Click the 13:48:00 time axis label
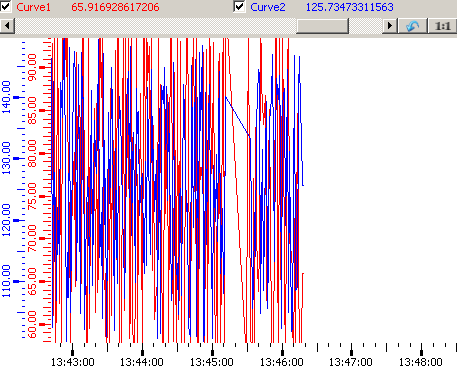Screen dimensions: 457x368 pyautogui.click(x=421, y=362)
